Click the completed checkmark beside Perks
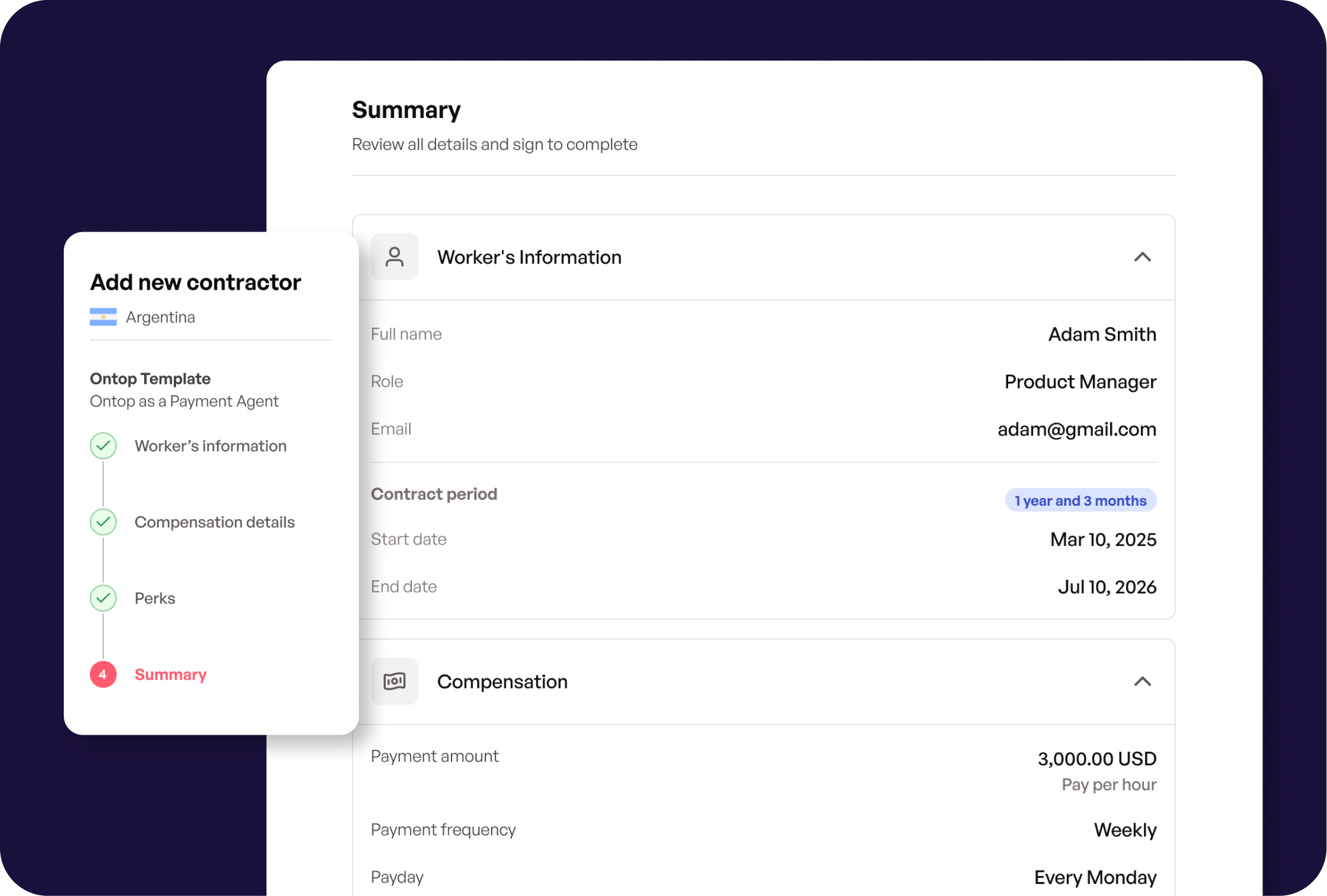This screenshot has width=1327, height=896. [x=103, y=598]
